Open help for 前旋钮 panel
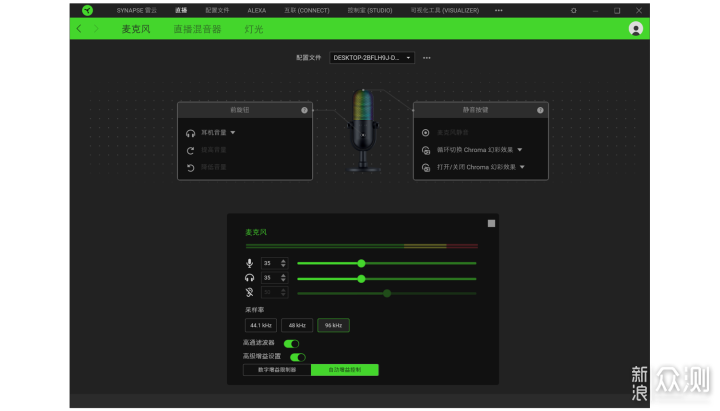The image size is (720, 411). [304, 110]
